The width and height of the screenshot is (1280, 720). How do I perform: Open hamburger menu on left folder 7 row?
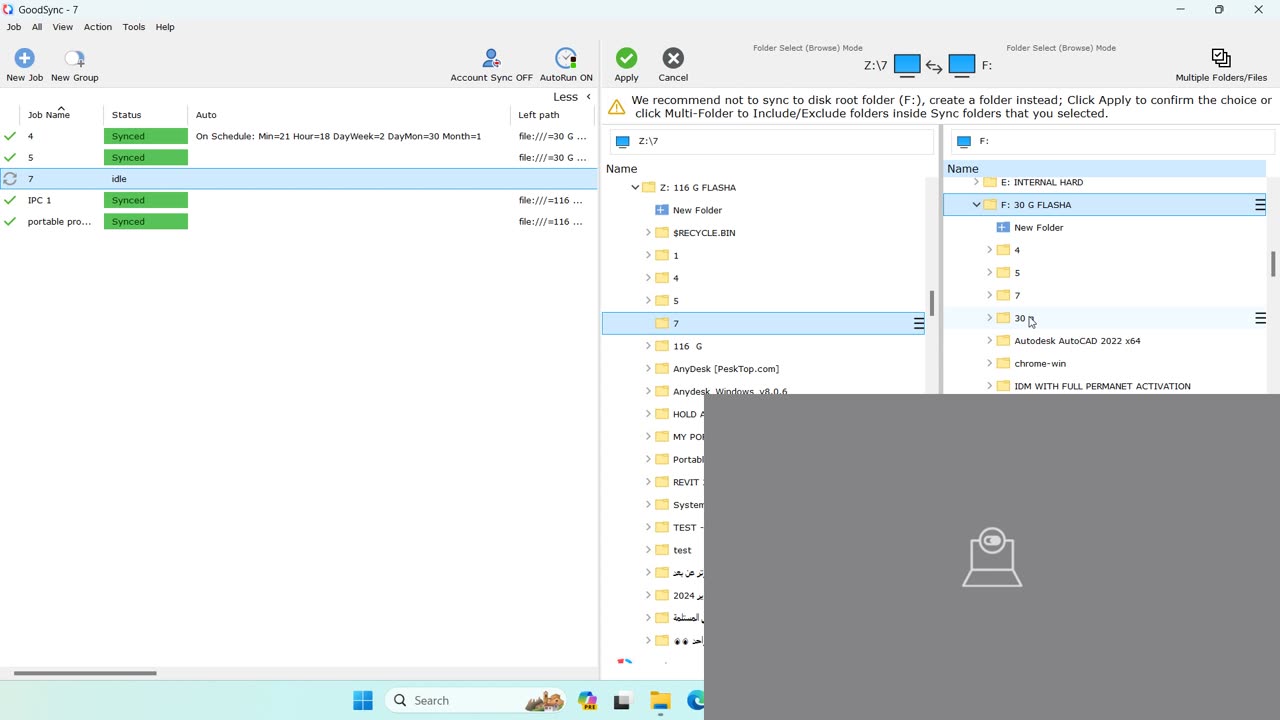[918, 323]
